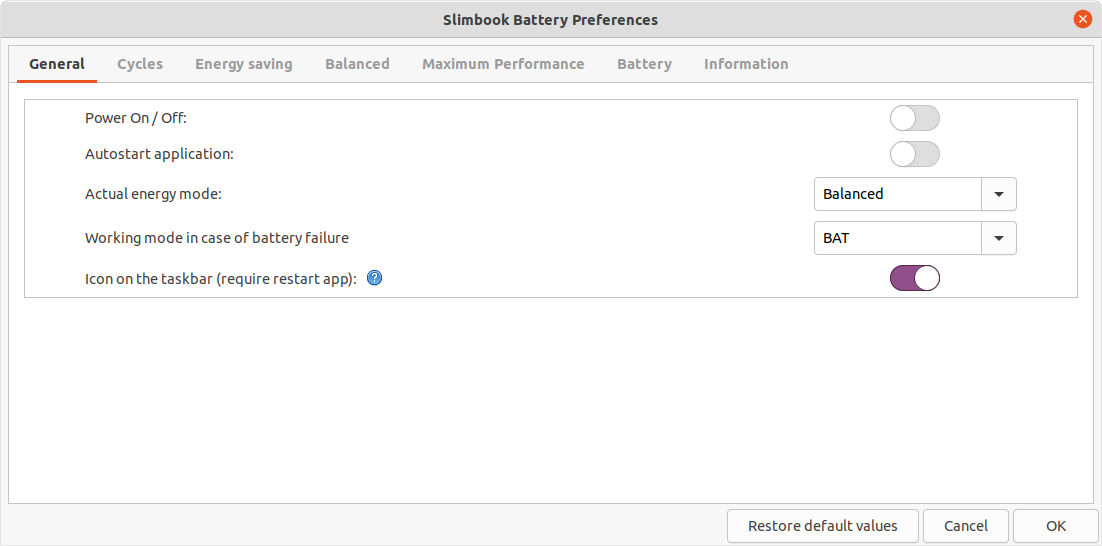Click the Slimbook Battery Preferences title bar
This screenshot has height=546, width=1102.
pos(550,19)
